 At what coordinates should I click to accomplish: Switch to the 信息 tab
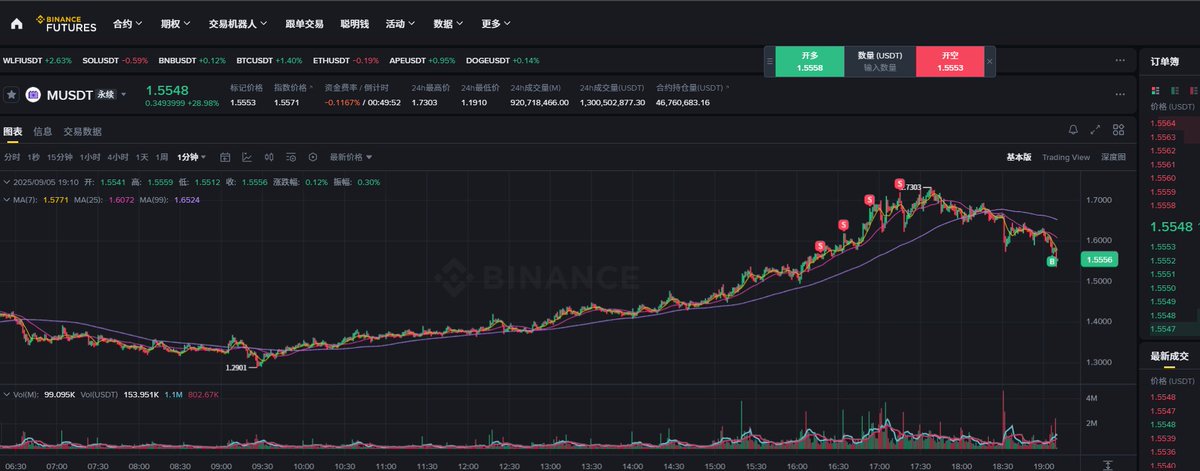tap(43, 131)
